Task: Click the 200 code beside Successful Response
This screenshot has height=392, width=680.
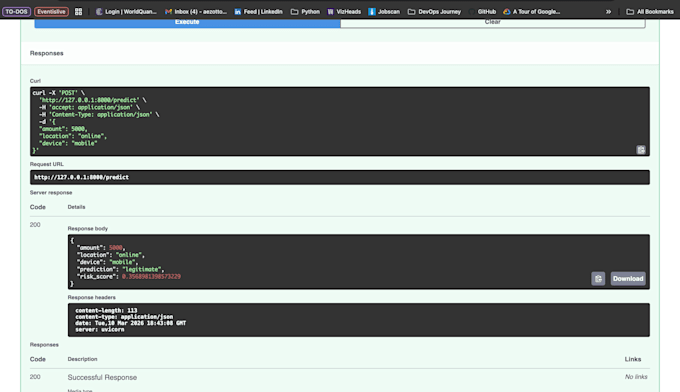Action: click(x=35, y=377)
